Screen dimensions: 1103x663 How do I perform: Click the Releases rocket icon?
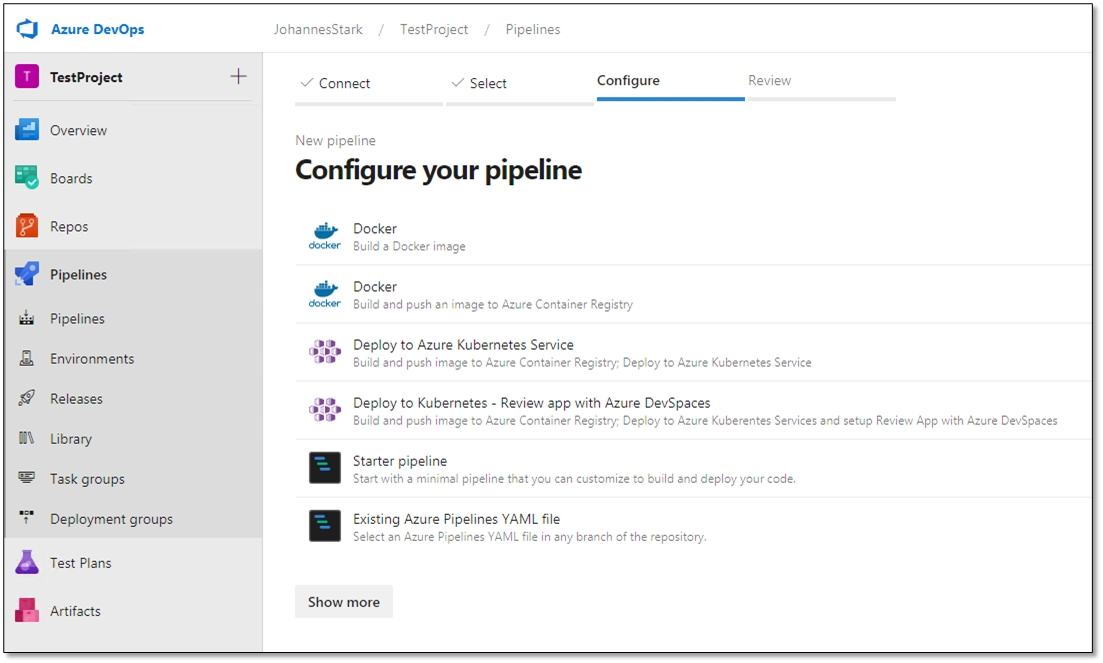pyautogui.click(x=27, y=399)
